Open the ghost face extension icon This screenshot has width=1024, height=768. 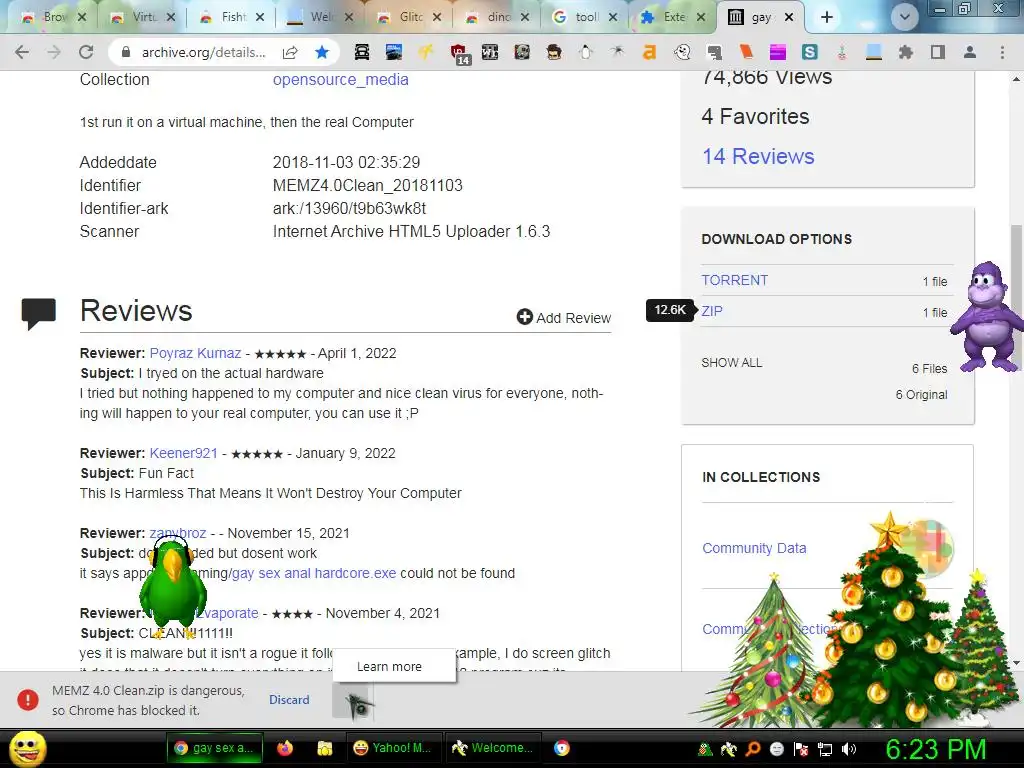click(x=682, y=52)
